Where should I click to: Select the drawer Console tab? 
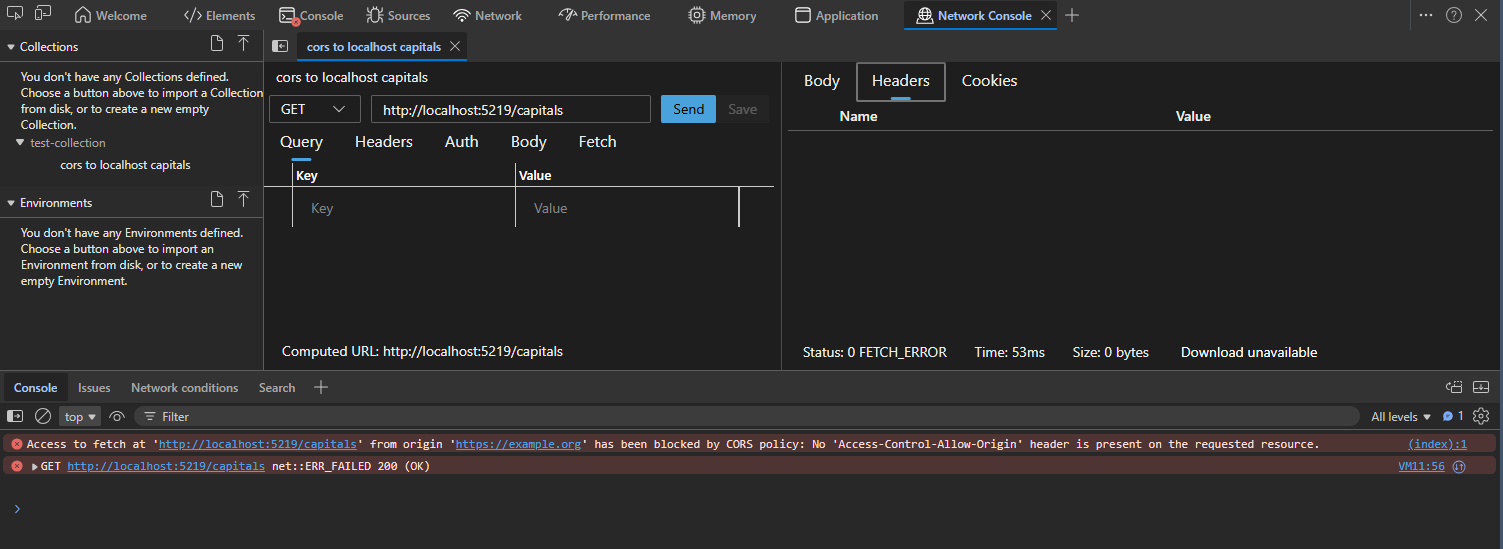[x=35, y=388]
